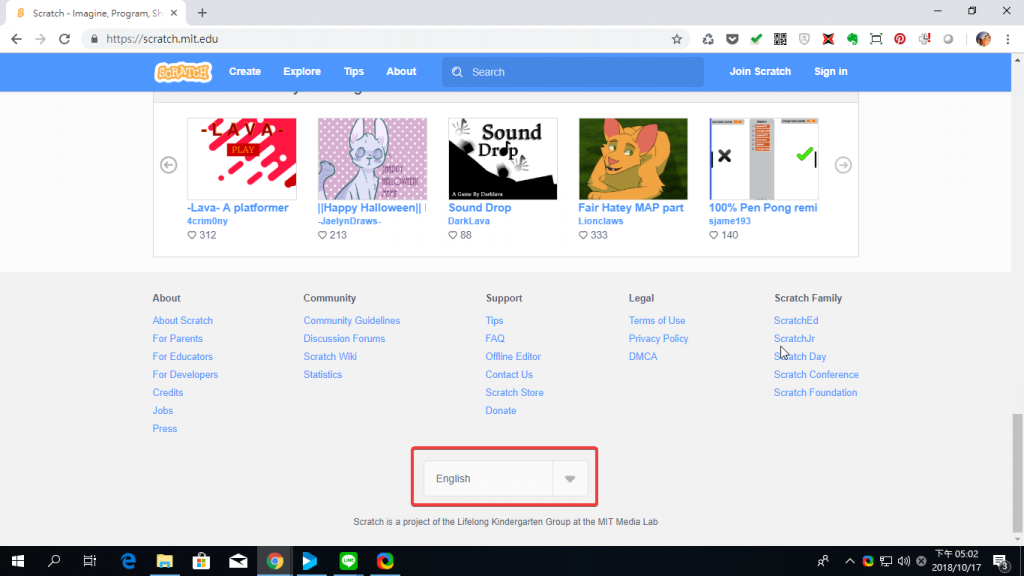Show next featured projects with right arrow
The image size is (1024, 576).
(x=843, y=165)
